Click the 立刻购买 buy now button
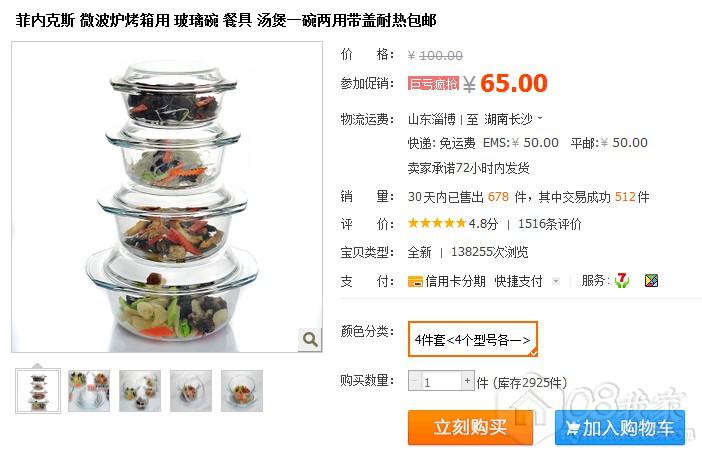Image resolution: width=702 pixels, height=451 pixels. (x=470, y=427)
